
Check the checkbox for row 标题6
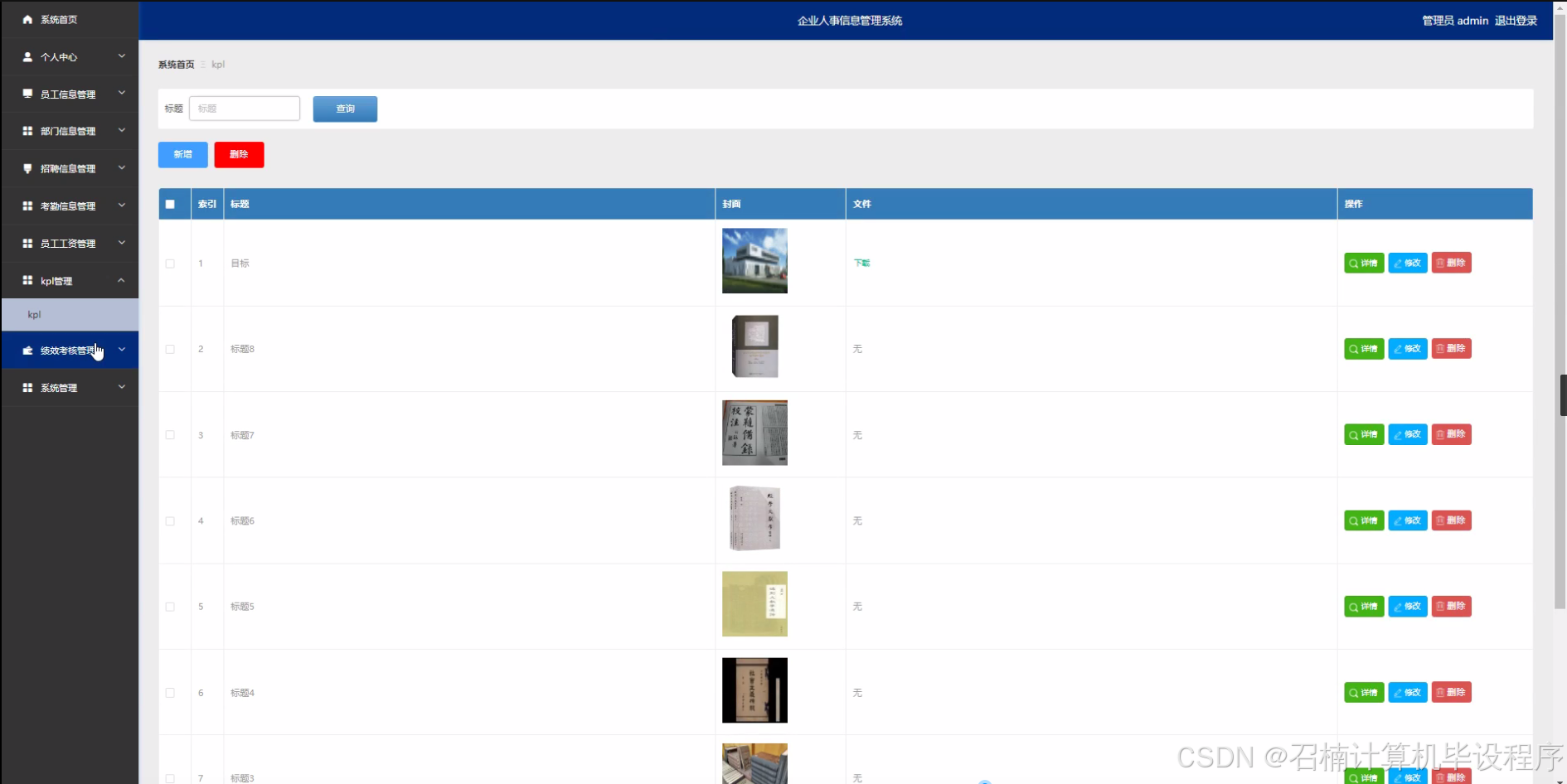point(170,521)
